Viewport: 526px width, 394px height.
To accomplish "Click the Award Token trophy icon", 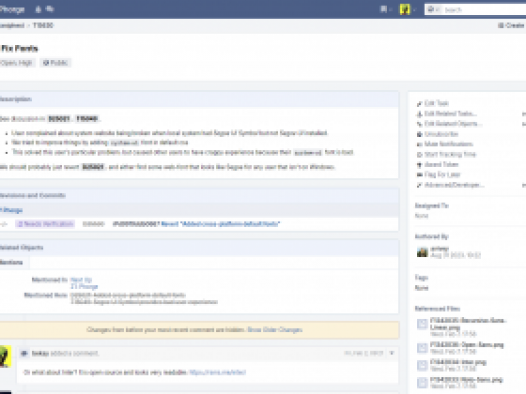I will click(419, 165).
